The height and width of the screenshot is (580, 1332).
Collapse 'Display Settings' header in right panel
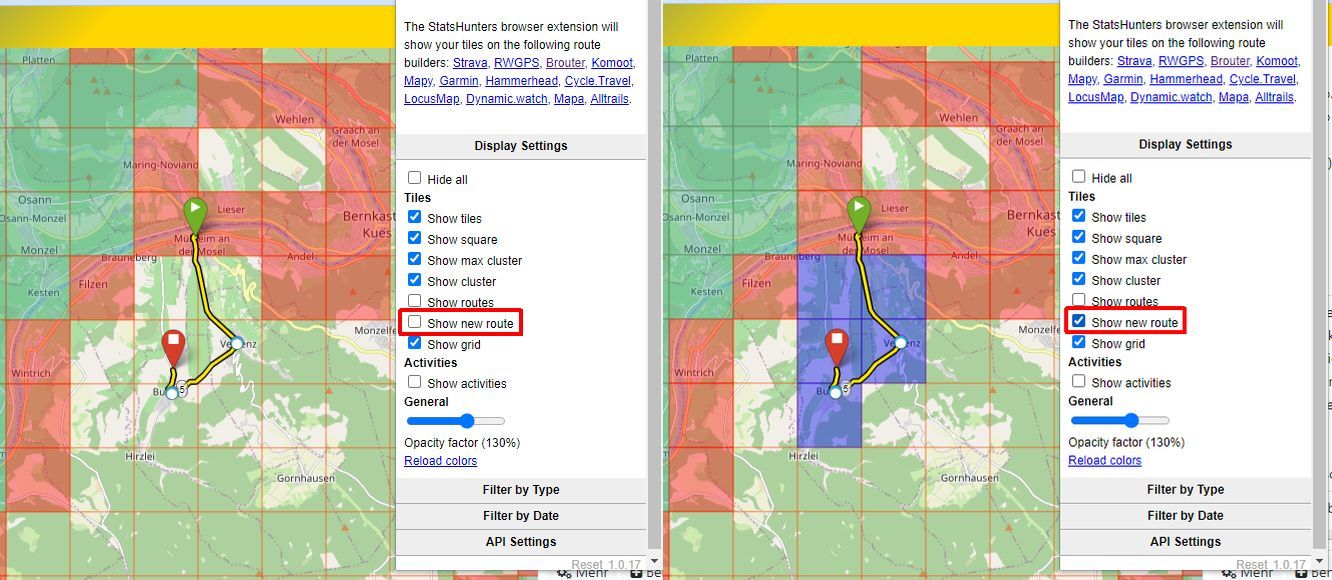click(1184, 144)
